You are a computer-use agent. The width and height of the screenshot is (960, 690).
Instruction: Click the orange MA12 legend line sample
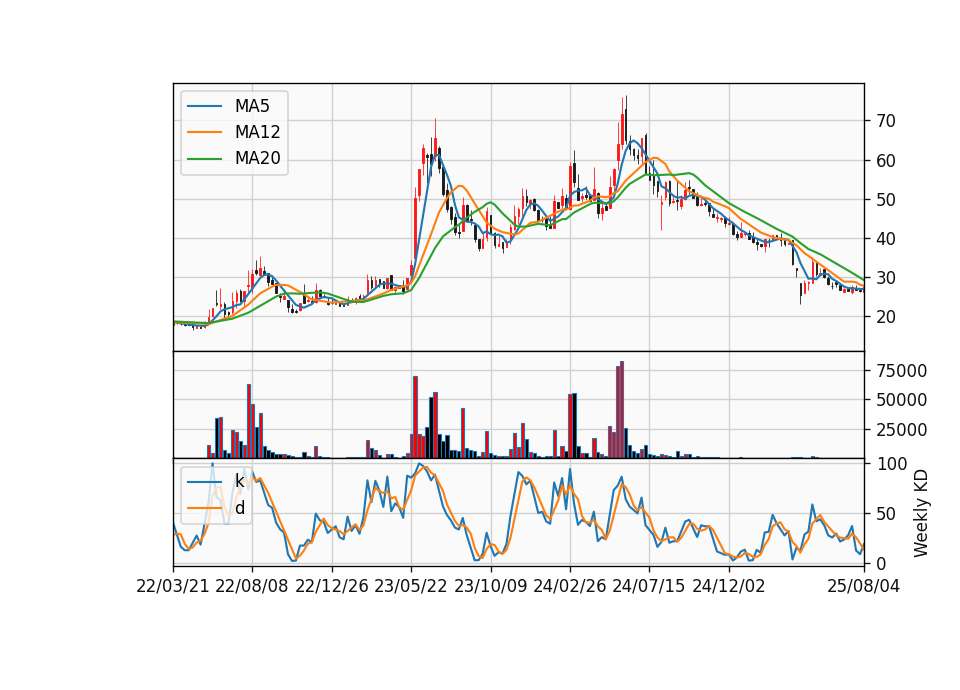pos(204,132)
